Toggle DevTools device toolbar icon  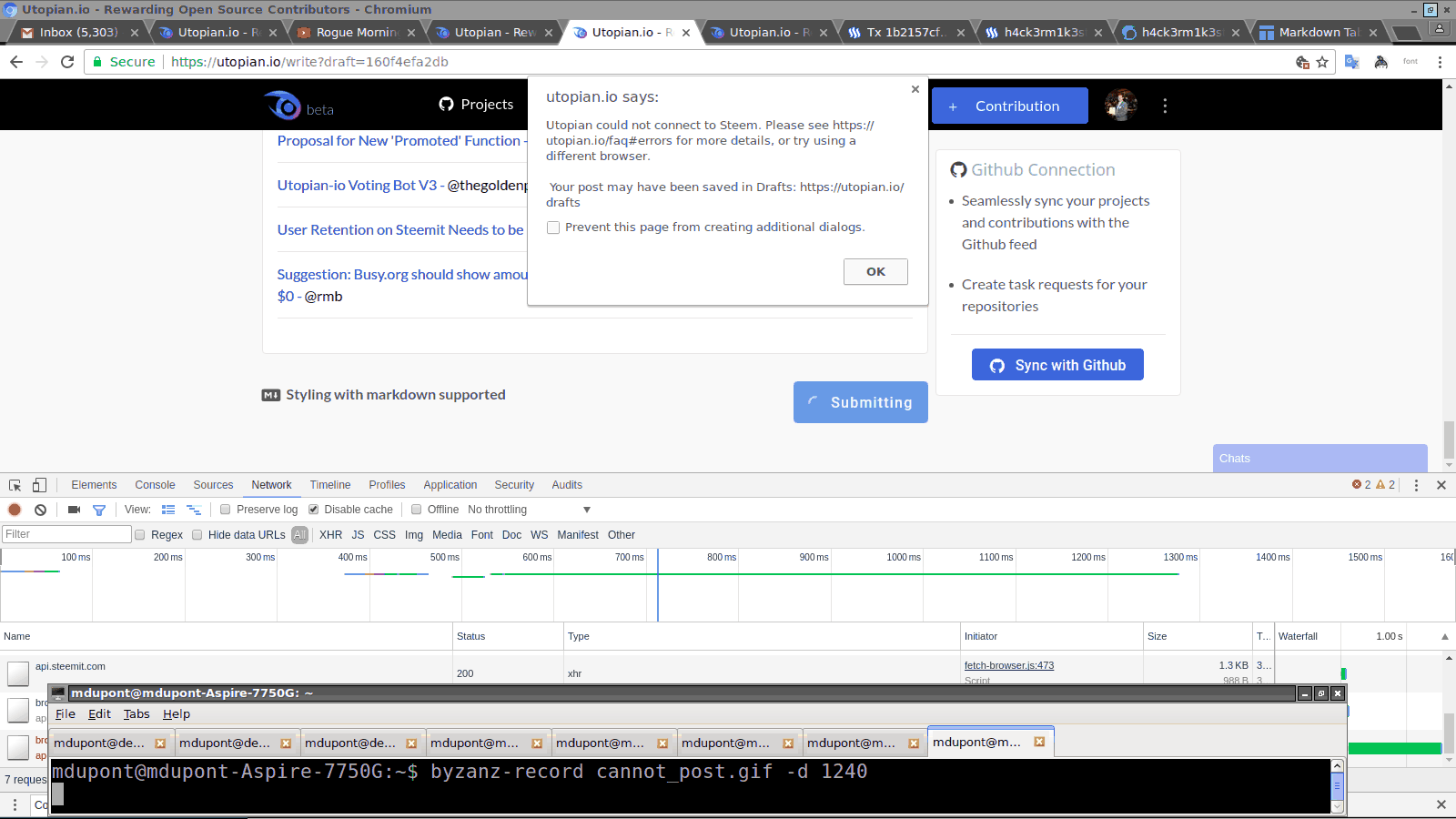point(39,485)
